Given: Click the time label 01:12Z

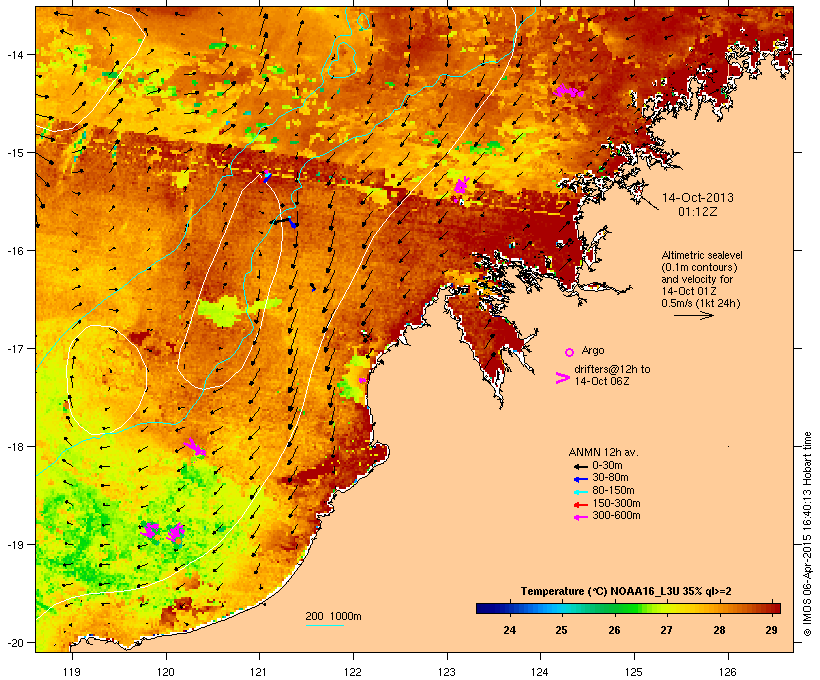Looking at the screenshot, I should click(698, 212).
